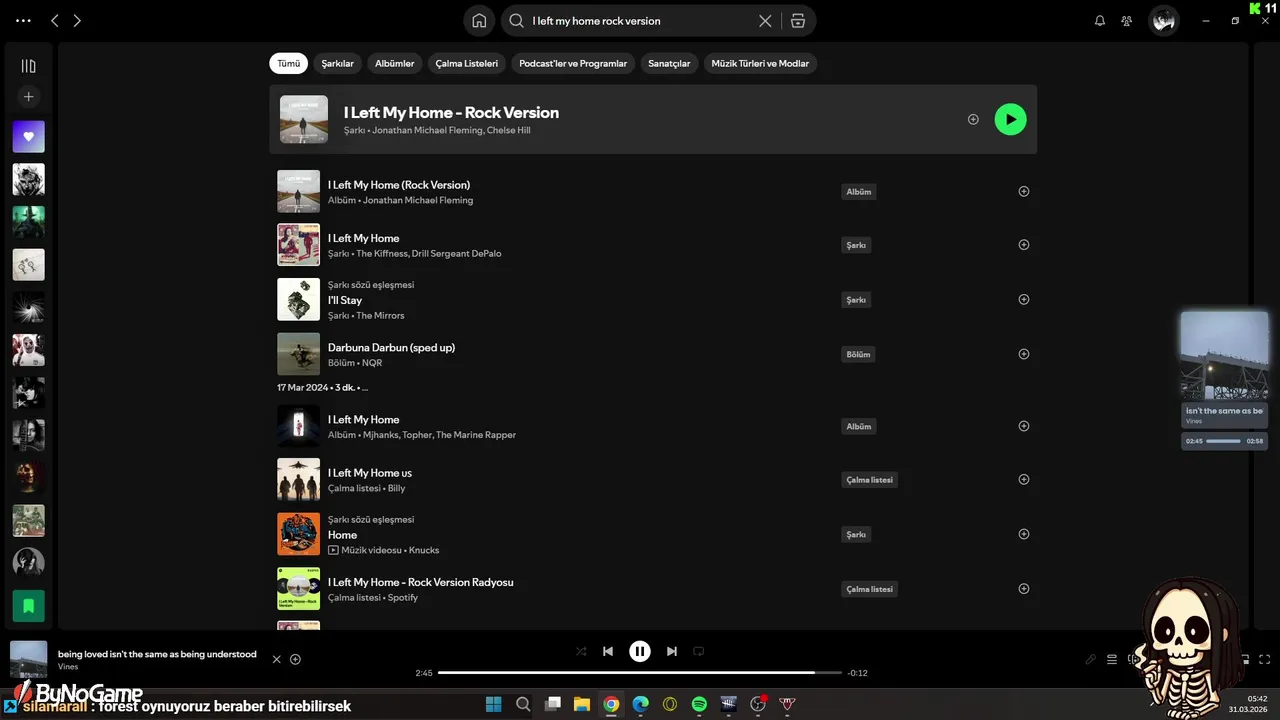Screen dimensions: 1280x720
Task: Add I Left My Home us playlist
Action: coord(1023,479)
